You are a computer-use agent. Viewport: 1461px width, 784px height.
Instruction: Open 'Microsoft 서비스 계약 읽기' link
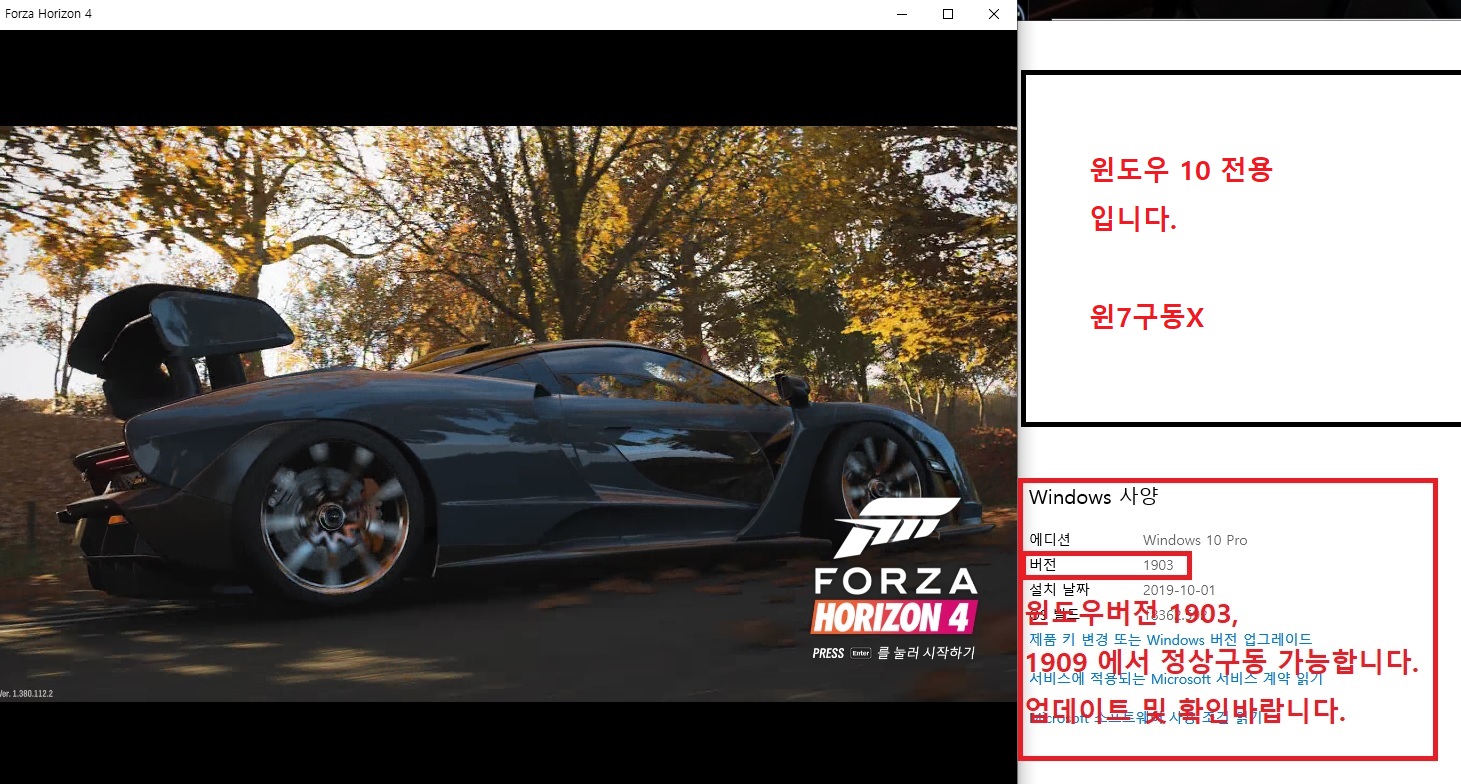tap(1176, 679)
